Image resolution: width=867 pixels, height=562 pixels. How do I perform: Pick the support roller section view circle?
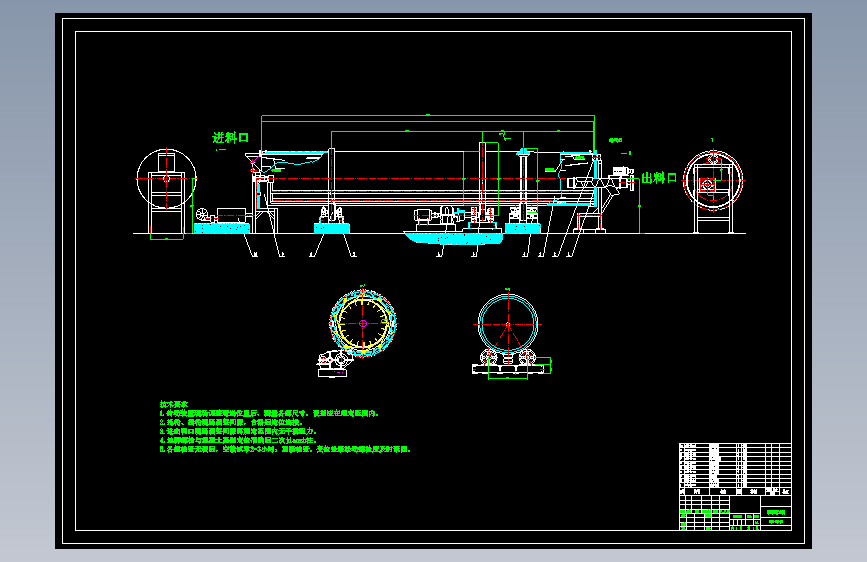508,324
